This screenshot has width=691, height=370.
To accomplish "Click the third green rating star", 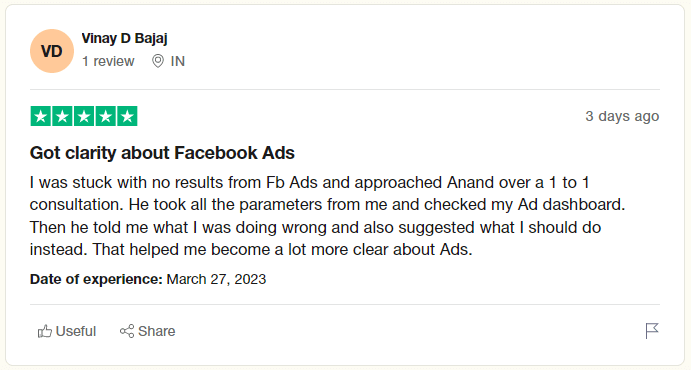I will pos(84,116).
